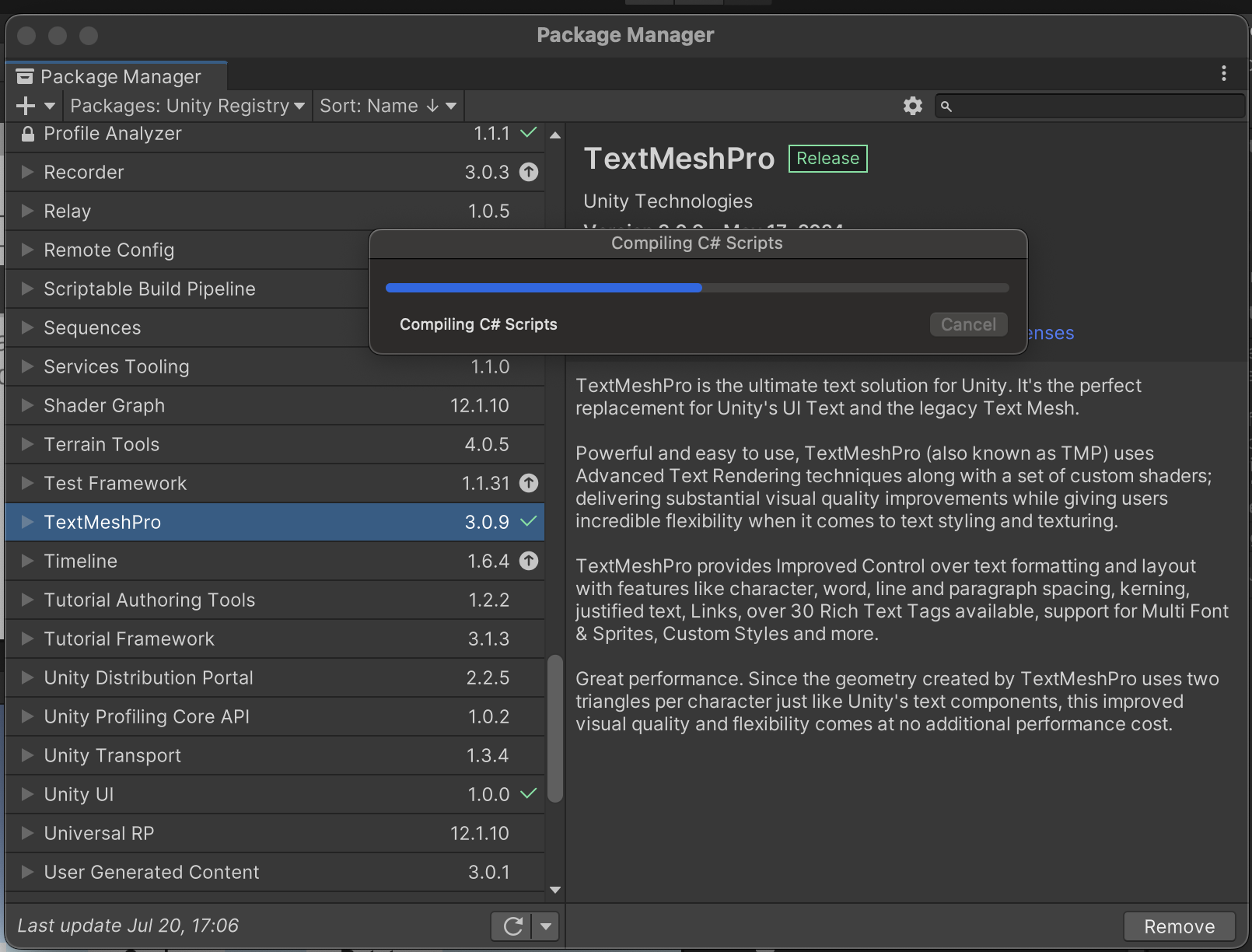The image size is (1252, 952).
Task: Expand the Sequences package entry
Action: pos(27,327)
